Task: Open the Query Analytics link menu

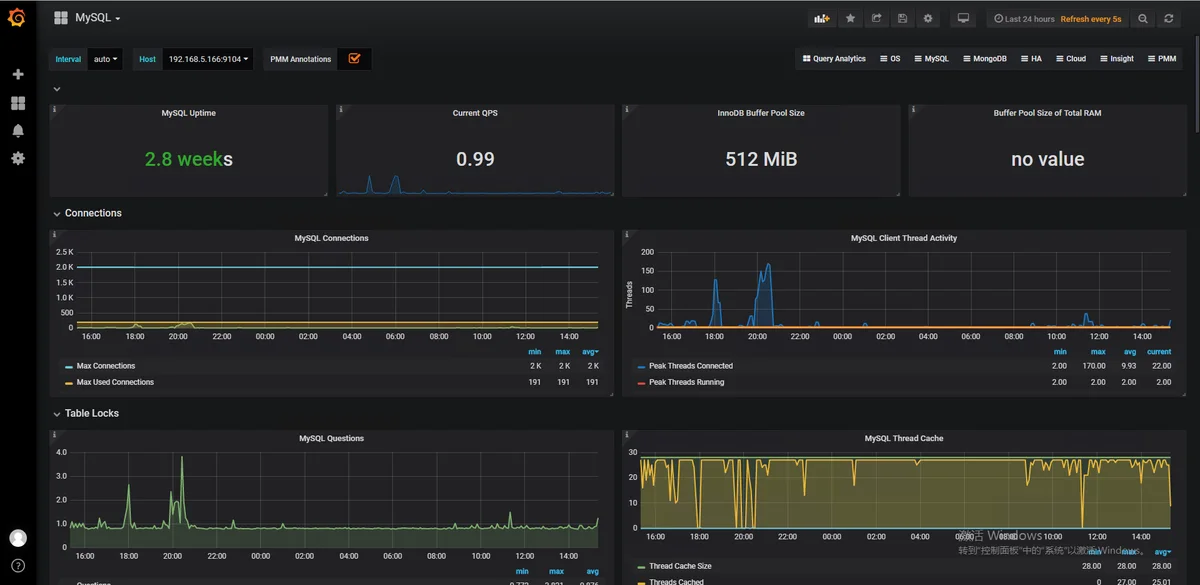Action: (834, 59)
